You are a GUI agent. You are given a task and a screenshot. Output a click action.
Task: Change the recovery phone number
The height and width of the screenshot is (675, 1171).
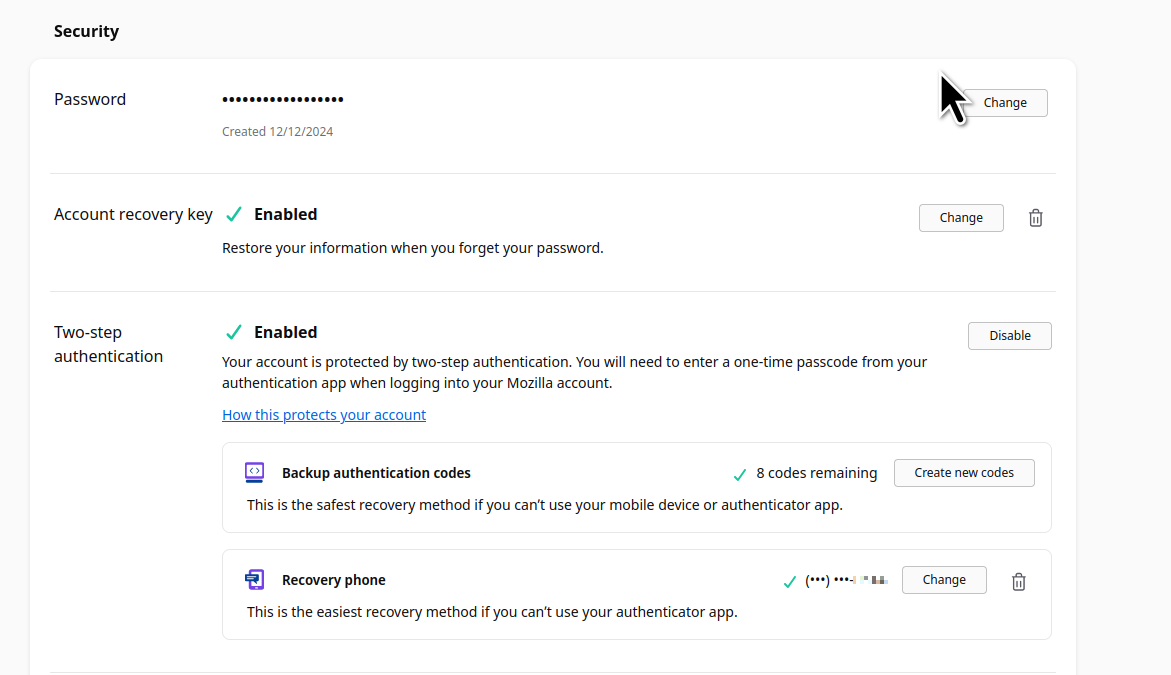pyautogui.click(x=943, y=580)
